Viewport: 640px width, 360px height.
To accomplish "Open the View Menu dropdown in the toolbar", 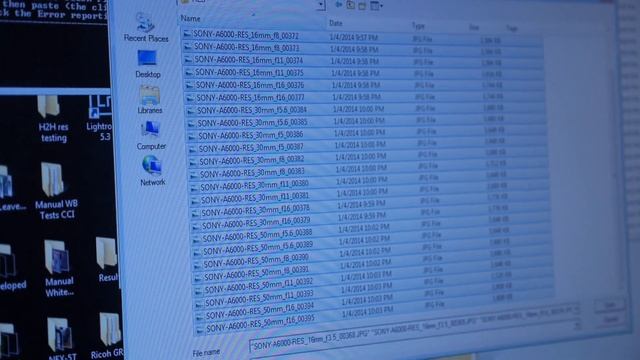I will [376, 6].
